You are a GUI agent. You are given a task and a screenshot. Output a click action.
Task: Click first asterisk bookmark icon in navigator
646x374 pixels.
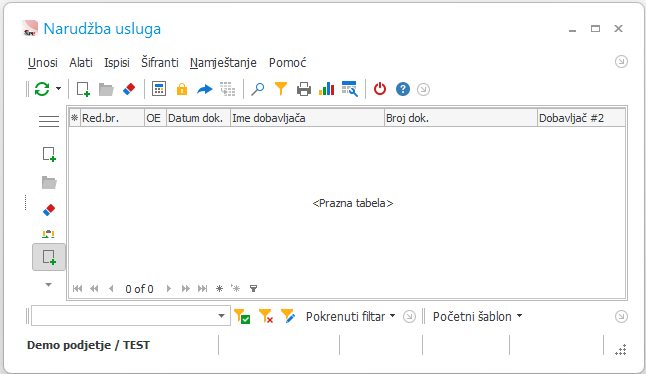[x=220, y=289]
